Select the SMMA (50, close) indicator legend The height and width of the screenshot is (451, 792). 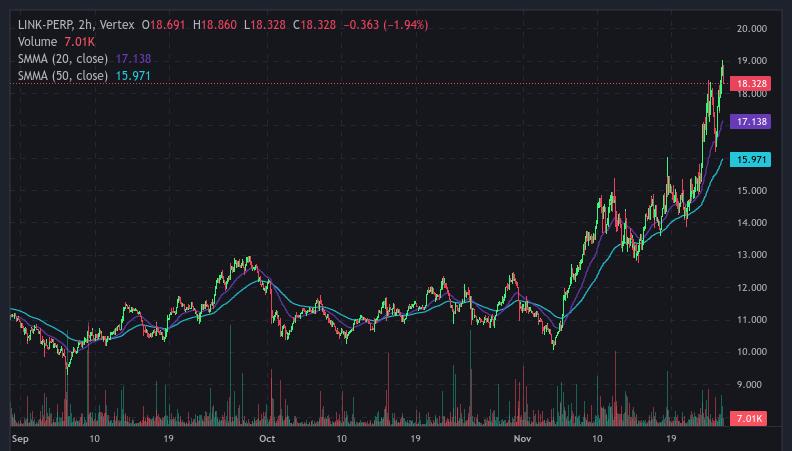point(63,76)
